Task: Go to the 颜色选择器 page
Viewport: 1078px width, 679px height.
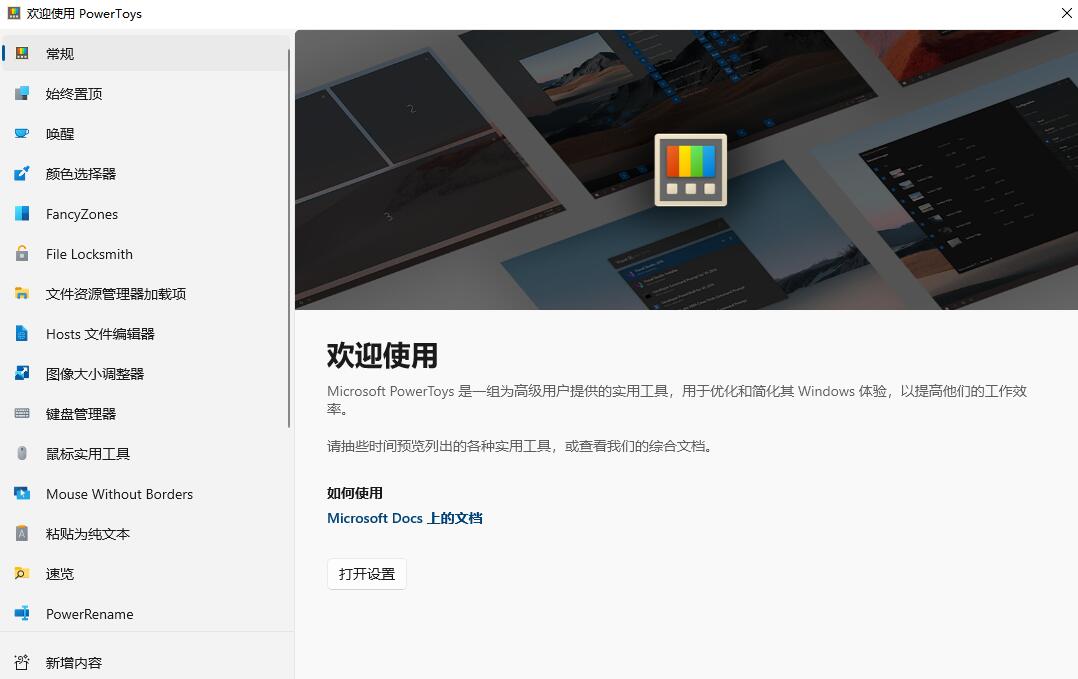Action: pos(145,173)
